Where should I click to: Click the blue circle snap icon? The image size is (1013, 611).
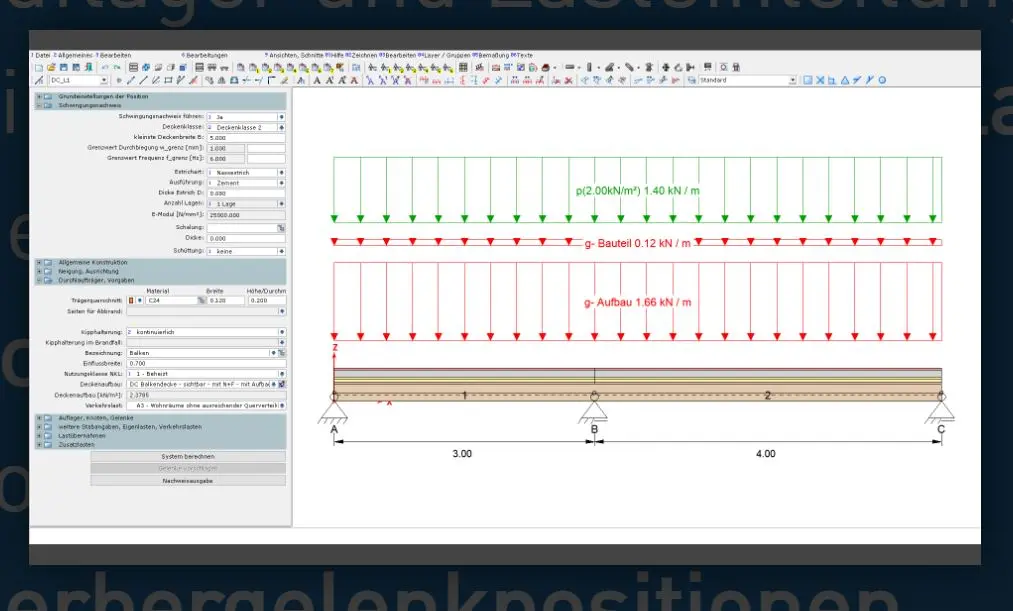tap(882, 80)
